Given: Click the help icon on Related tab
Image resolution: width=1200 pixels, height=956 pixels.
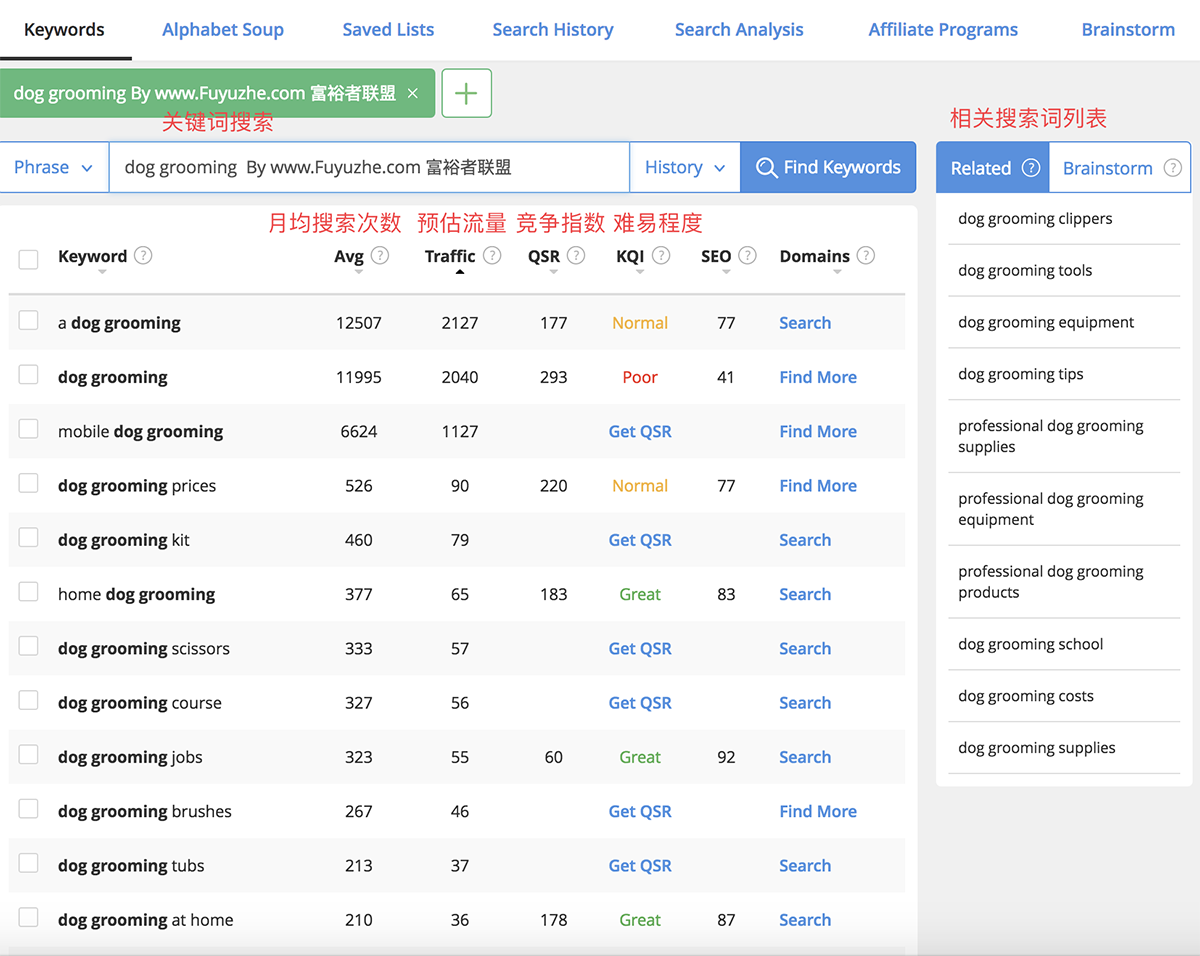Looking at the screenshot, I should pyautogui.click(x=1031, y=168).
